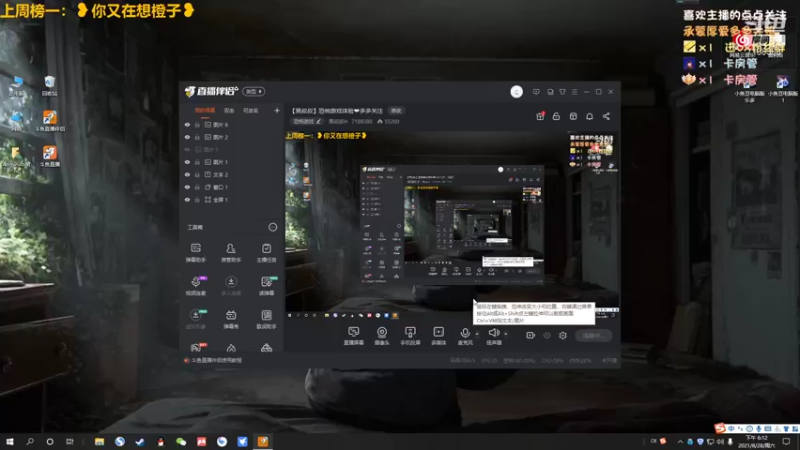Open settings gear in bottom bar

[x=563, y=335]
